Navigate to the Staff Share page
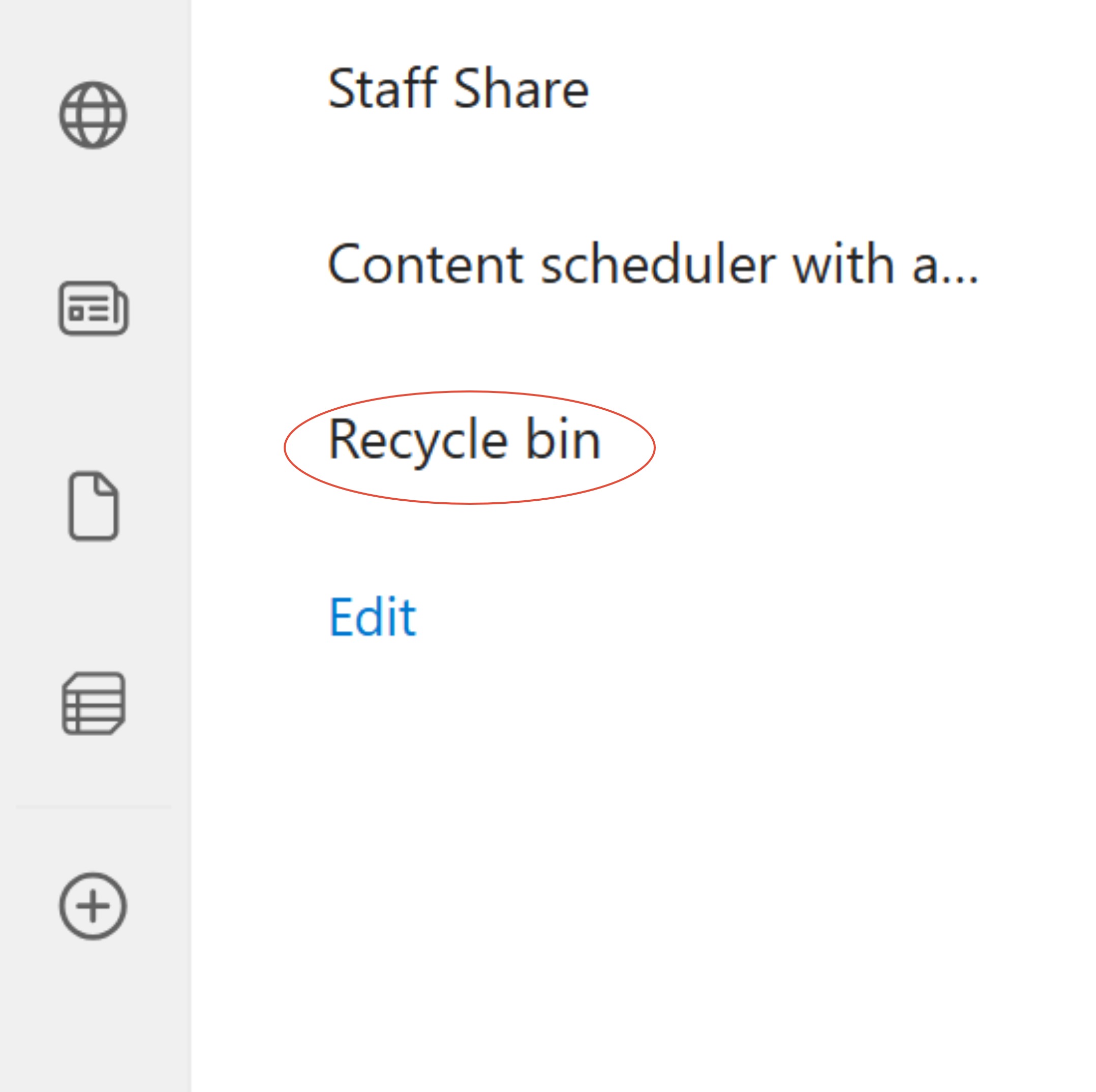 (x=459, y=88)
